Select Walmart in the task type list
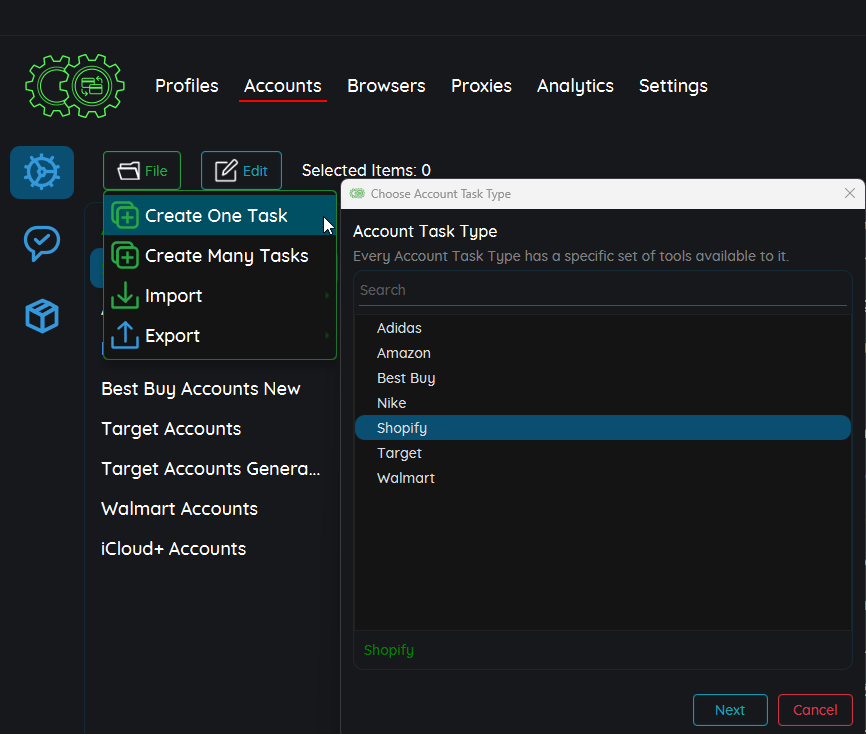866x734 pixels. pyautogui.click(x=406, y=478)
